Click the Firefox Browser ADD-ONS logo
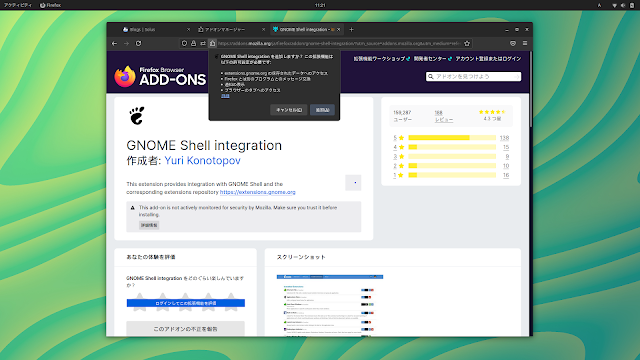This screenshot has width=640, height=360. point(160,76)
